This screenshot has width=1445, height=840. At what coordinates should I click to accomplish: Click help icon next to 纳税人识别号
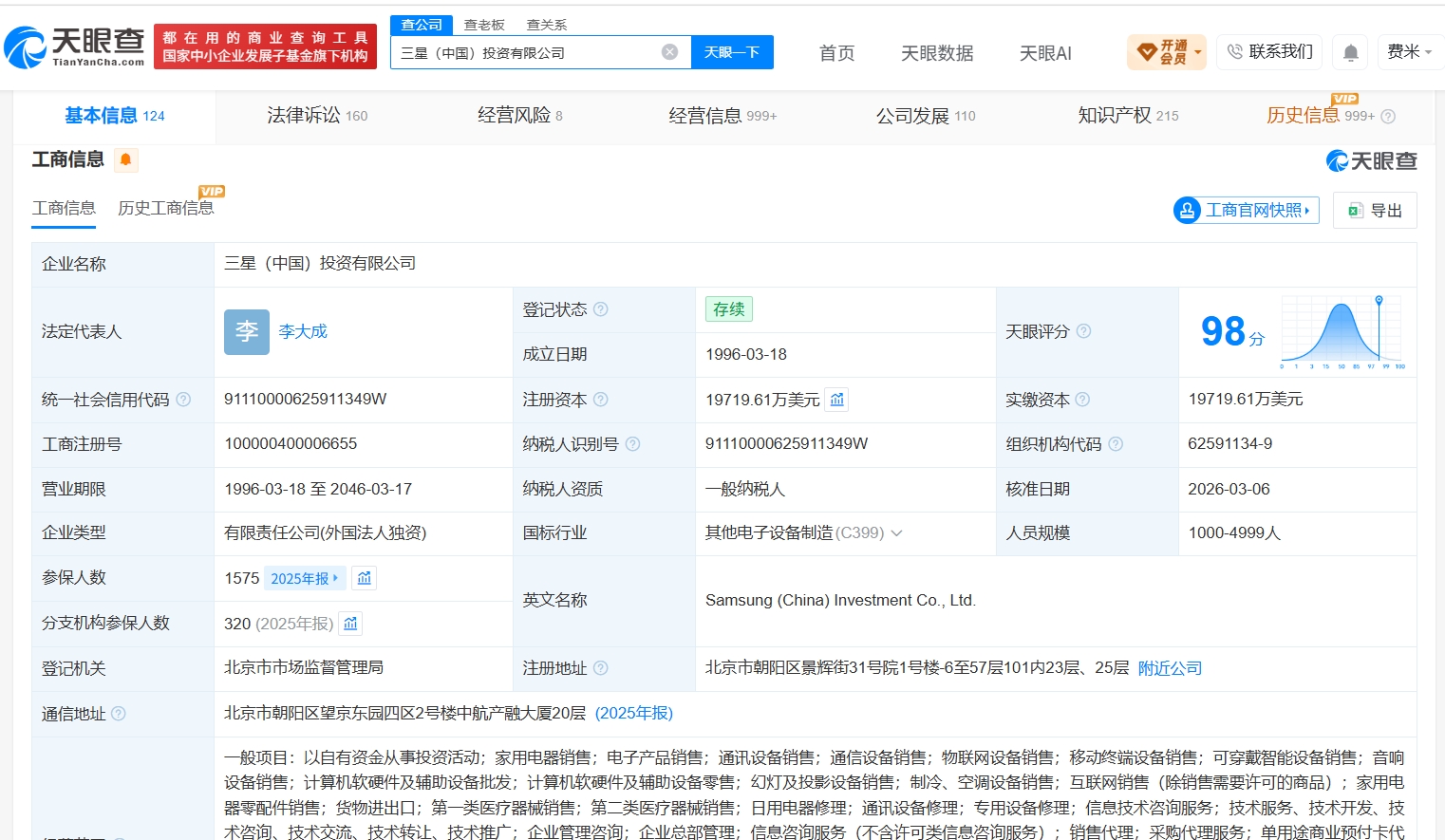(633, 444)
